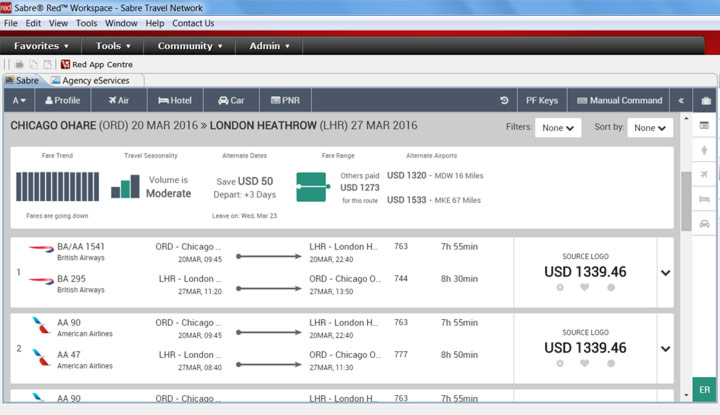This screenshot has width=720, height=415.
Task: Select the USD 1533 MKE alternate airport
Action: 434,200
